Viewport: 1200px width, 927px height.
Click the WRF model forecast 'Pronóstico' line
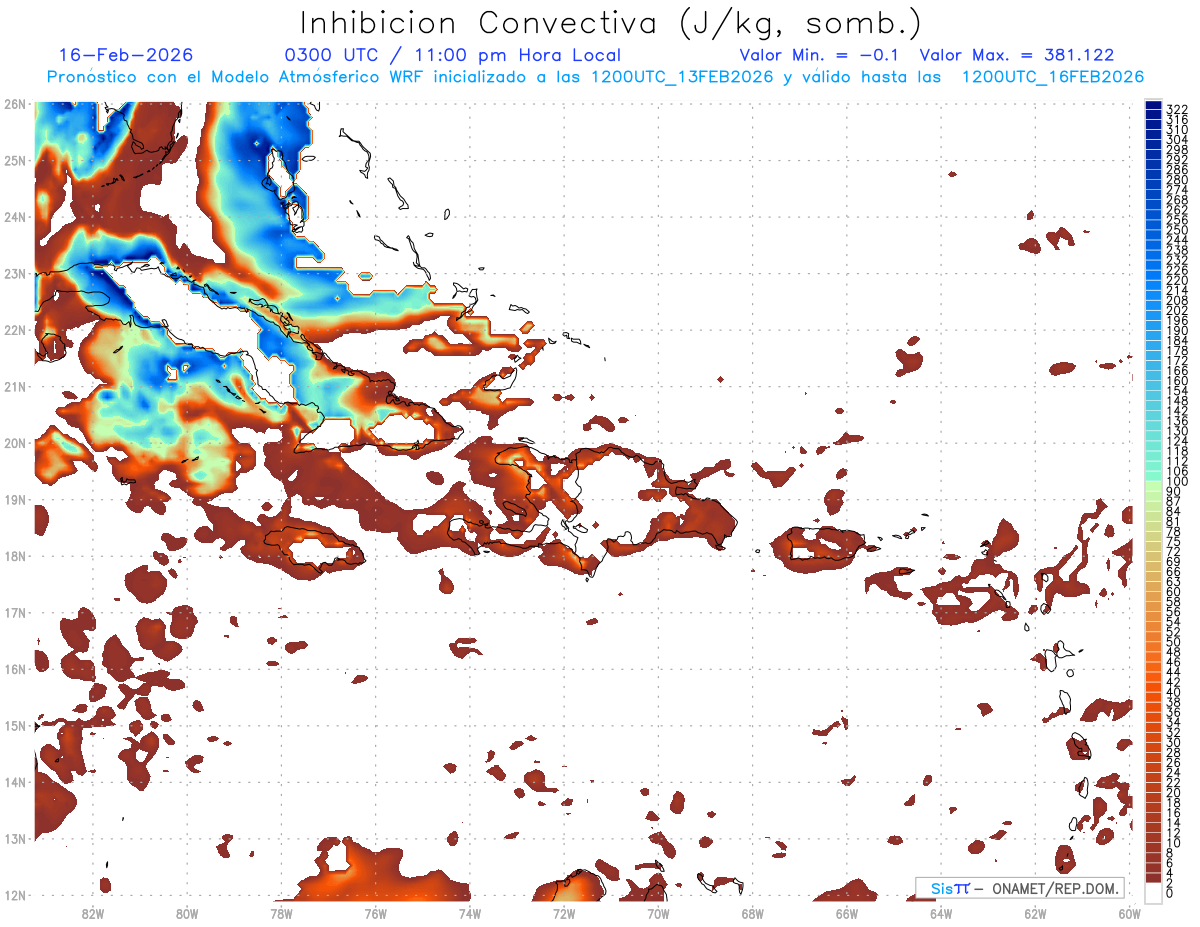coord(595,77)
